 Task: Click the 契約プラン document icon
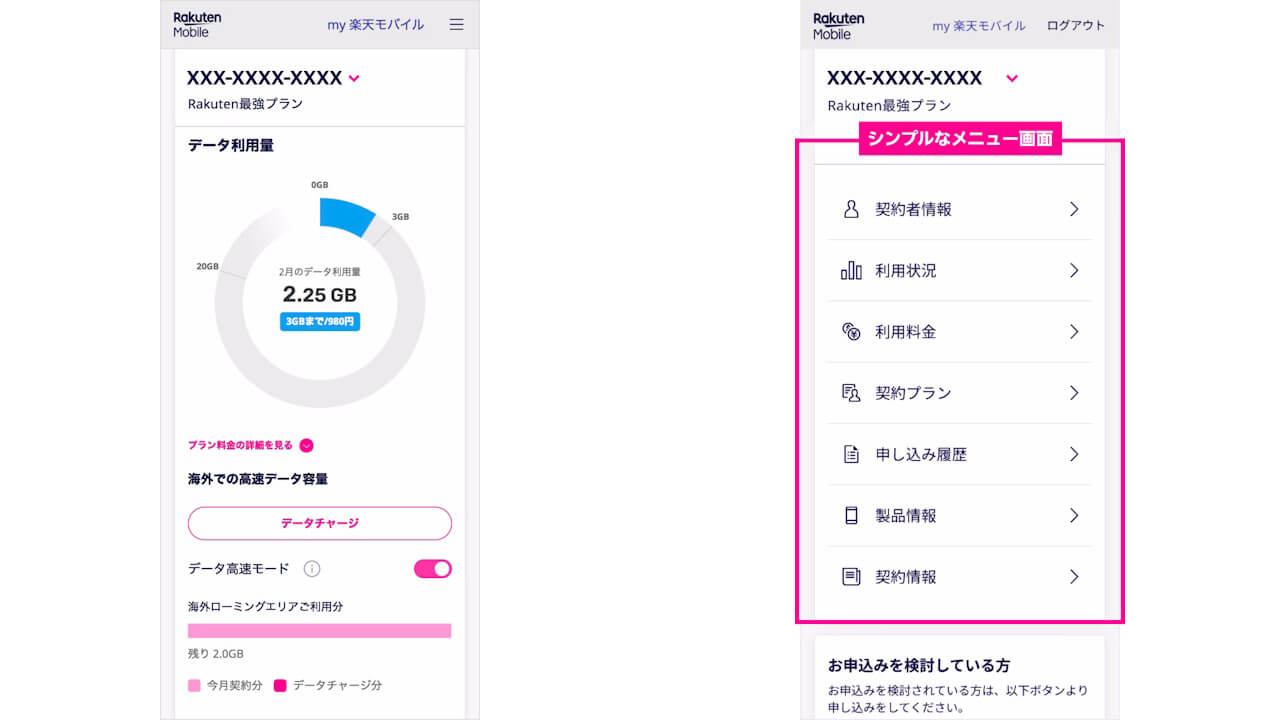(851, 393)
